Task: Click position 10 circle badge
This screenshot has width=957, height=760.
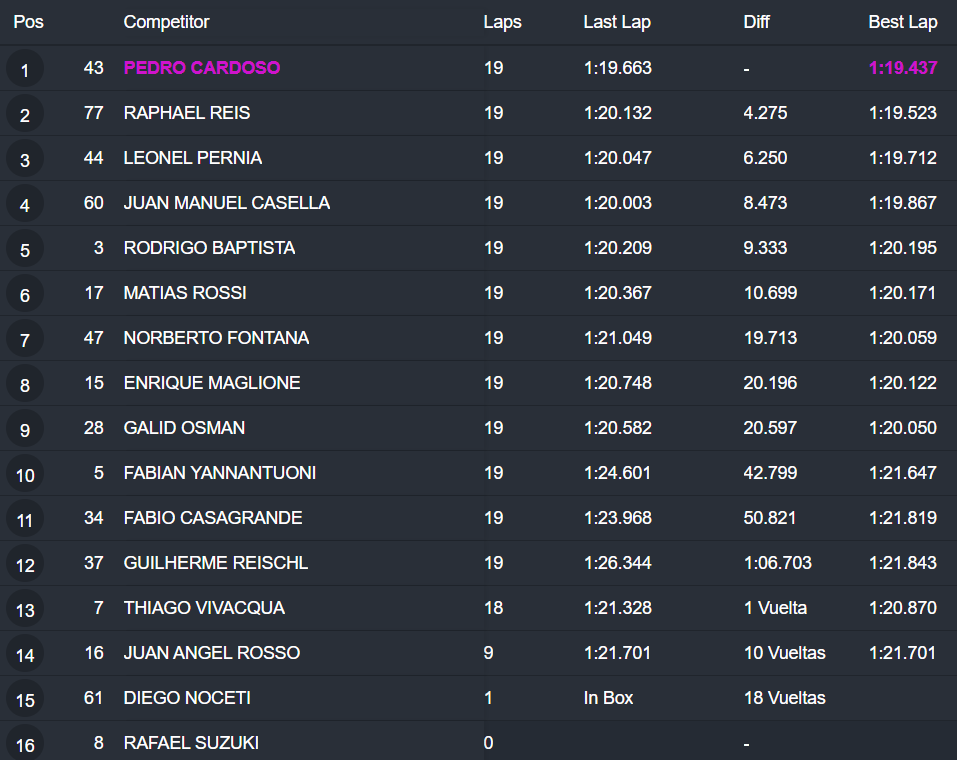Action: point(25,475)
